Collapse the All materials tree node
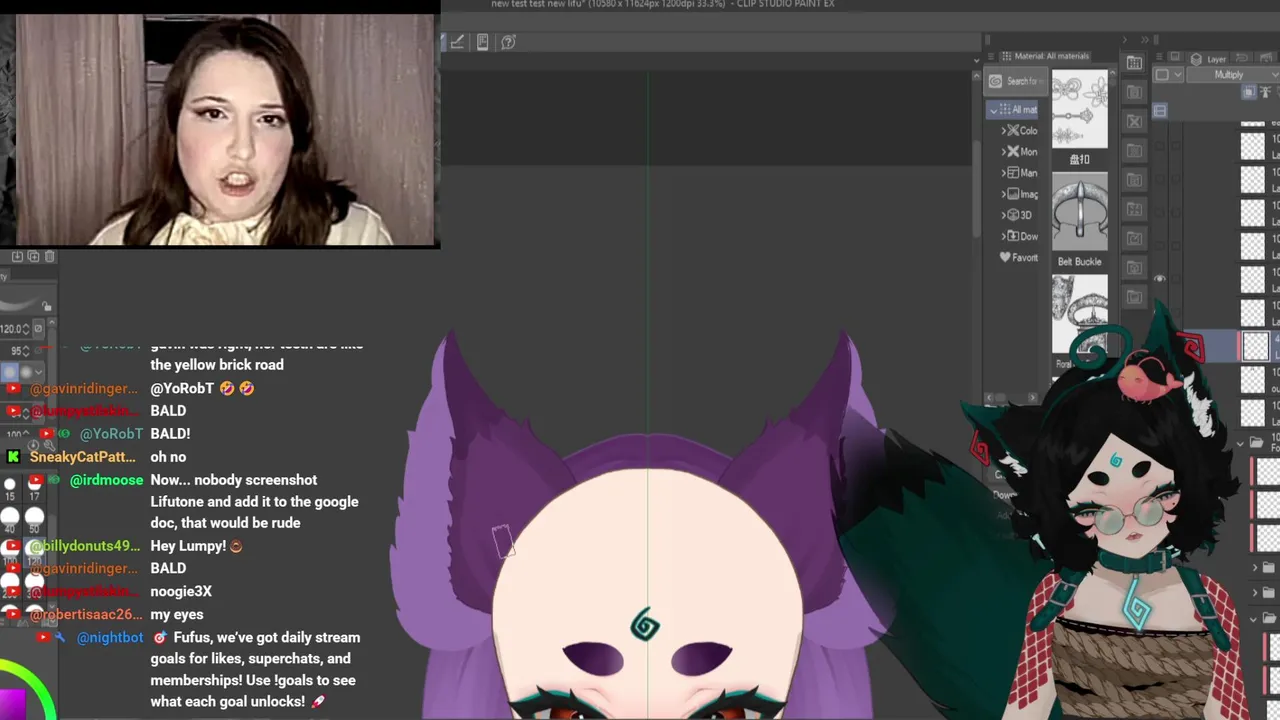 (x=993, y=110)
